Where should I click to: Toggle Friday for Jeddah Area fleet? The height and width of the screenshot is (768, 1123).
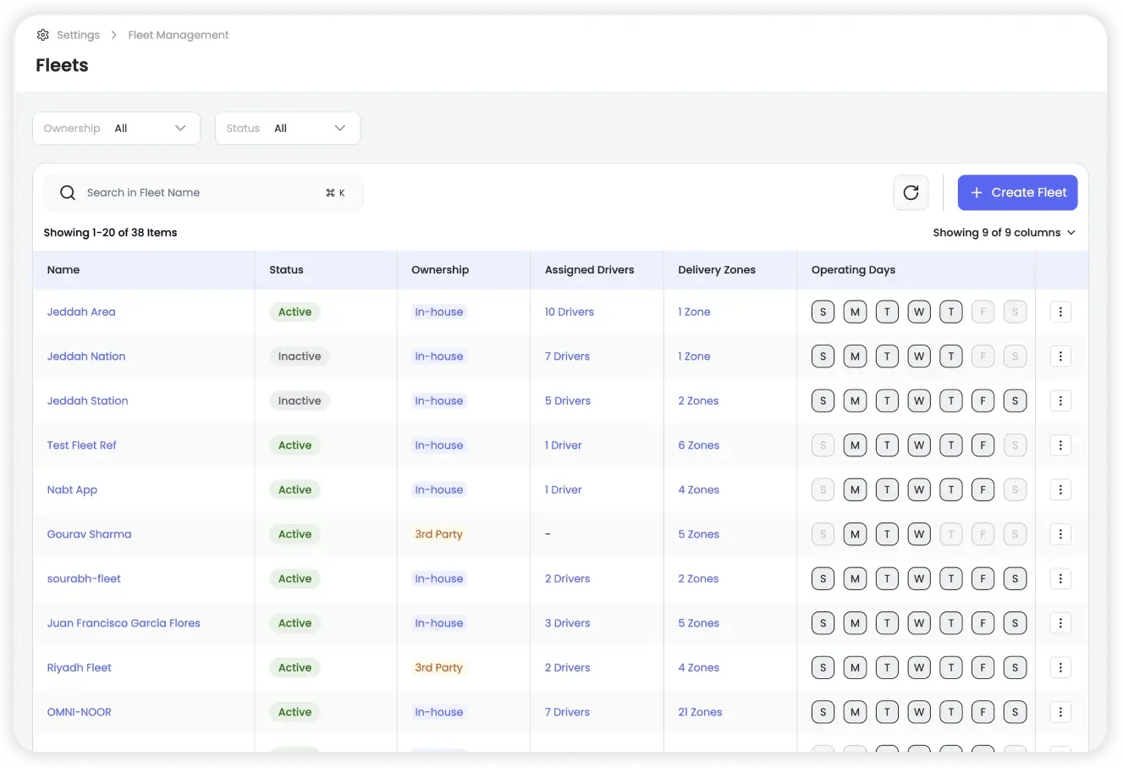click(983, 312)
